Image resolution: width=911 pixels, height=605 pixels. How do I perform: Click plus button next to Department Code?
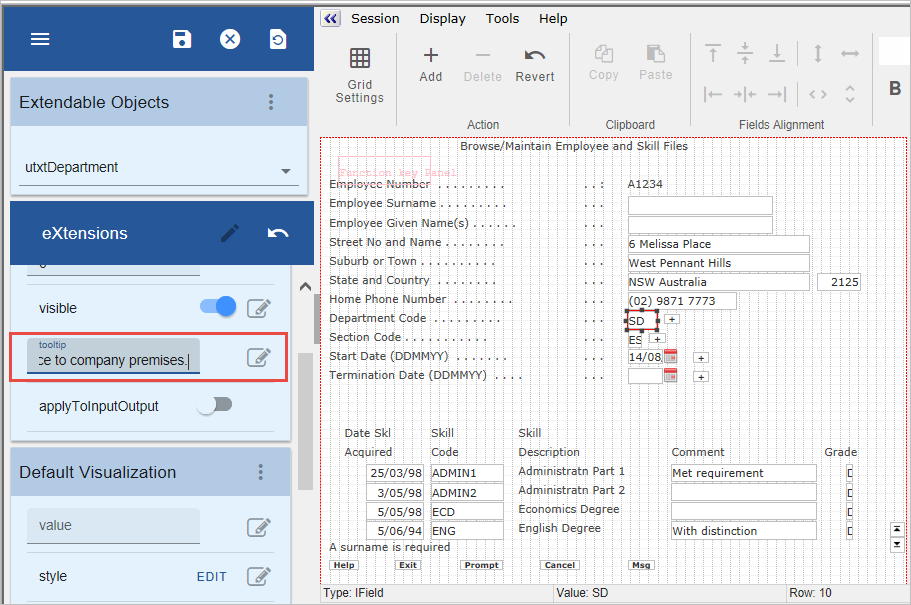click(x=672, y=319)
